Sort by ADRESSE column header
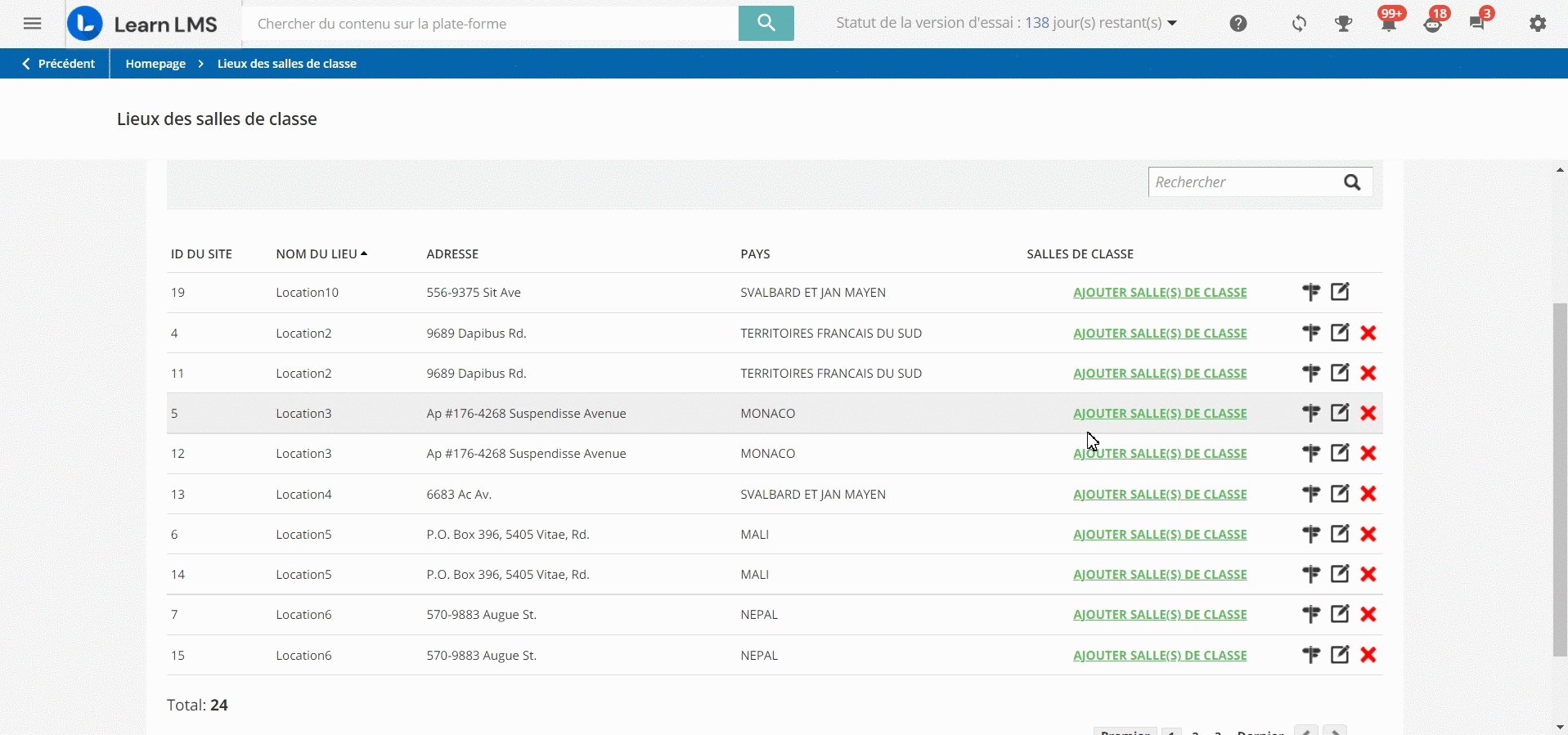Screen dimensions: 1568x735 point(452,254)
